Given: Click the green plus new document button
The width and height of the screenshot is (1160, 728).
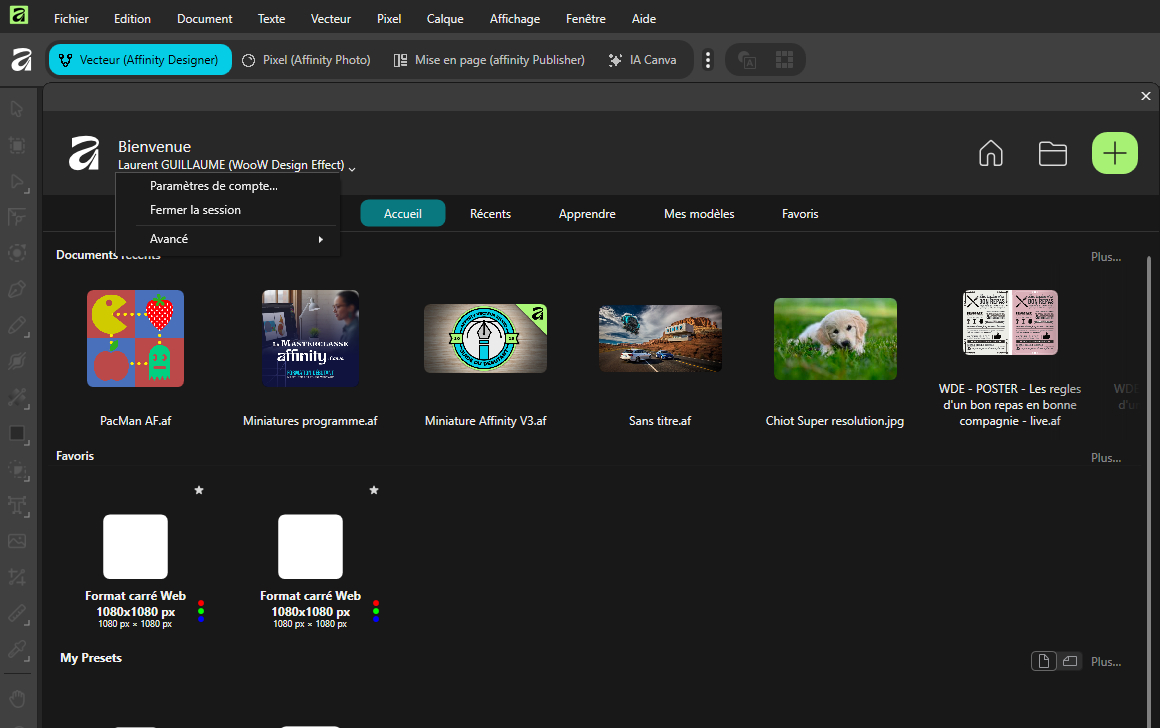Looking at the screenshot, I should coord(1115,153).
